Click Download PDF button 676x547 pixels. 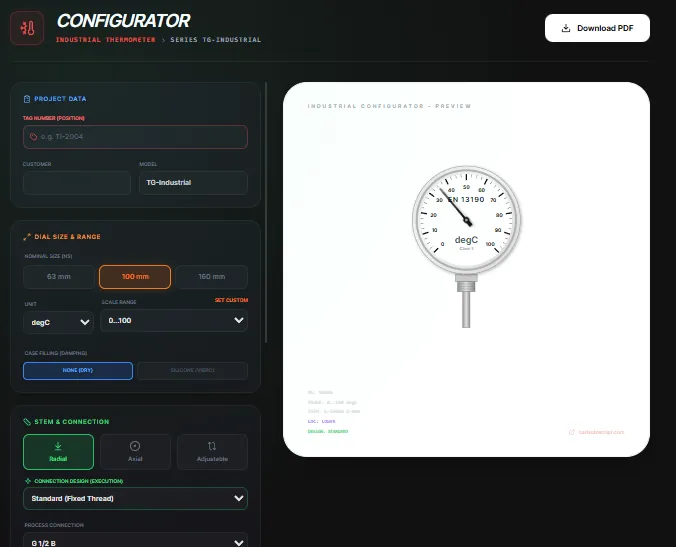pyautogui.click(x=597, y=28)
